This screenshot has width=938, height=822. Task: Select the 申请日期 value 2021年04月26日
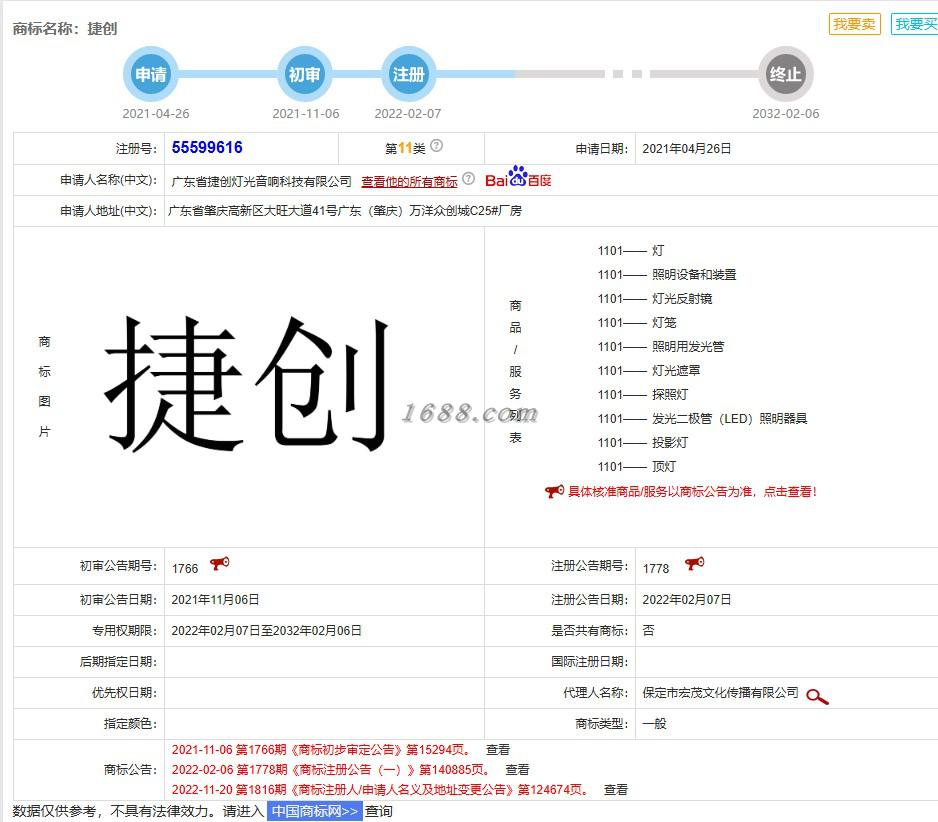click(687, 148)
